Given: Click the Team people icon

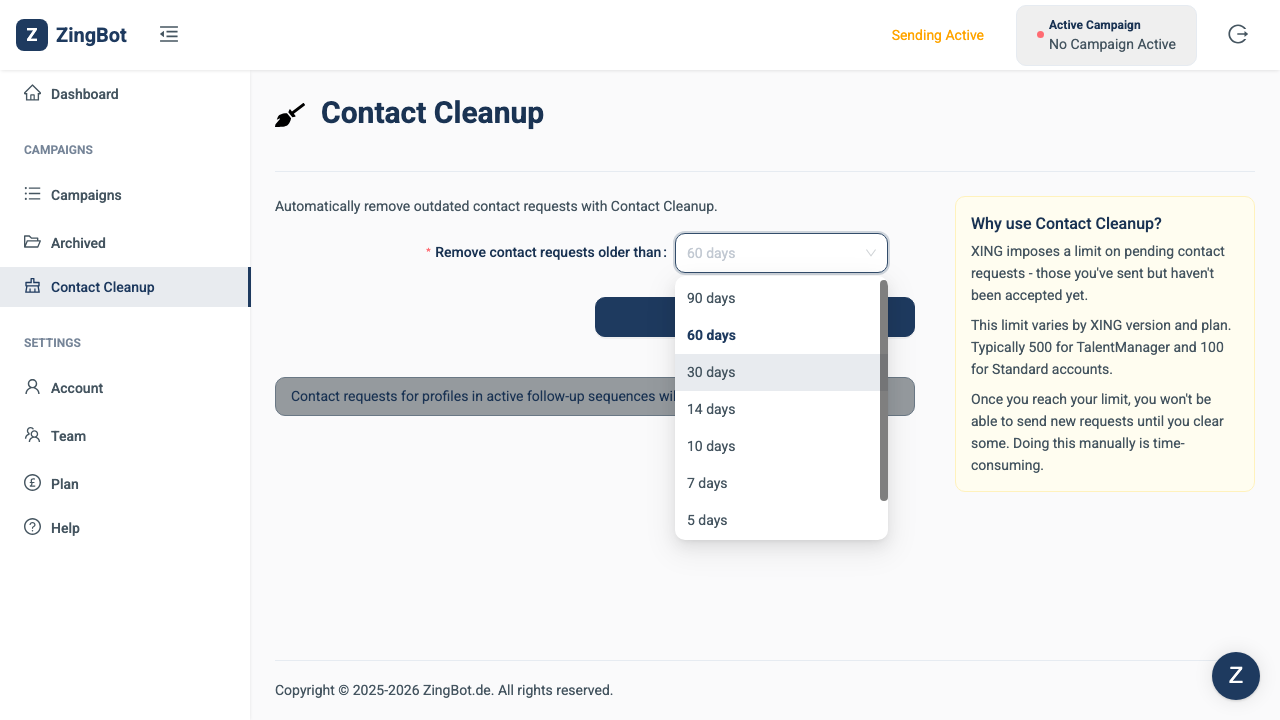Looking at the screenshot, I should coord(32,435).
